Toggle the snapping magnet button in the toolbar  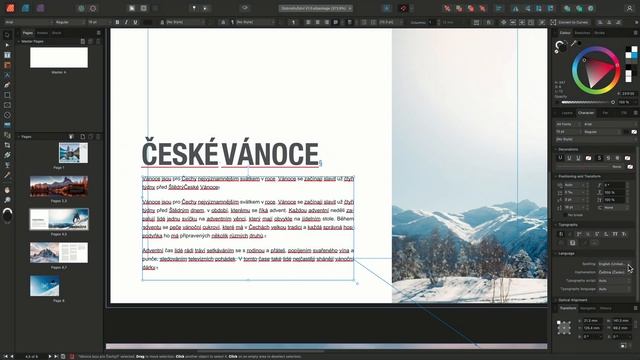pyautogui.click(x=404, y=8)
